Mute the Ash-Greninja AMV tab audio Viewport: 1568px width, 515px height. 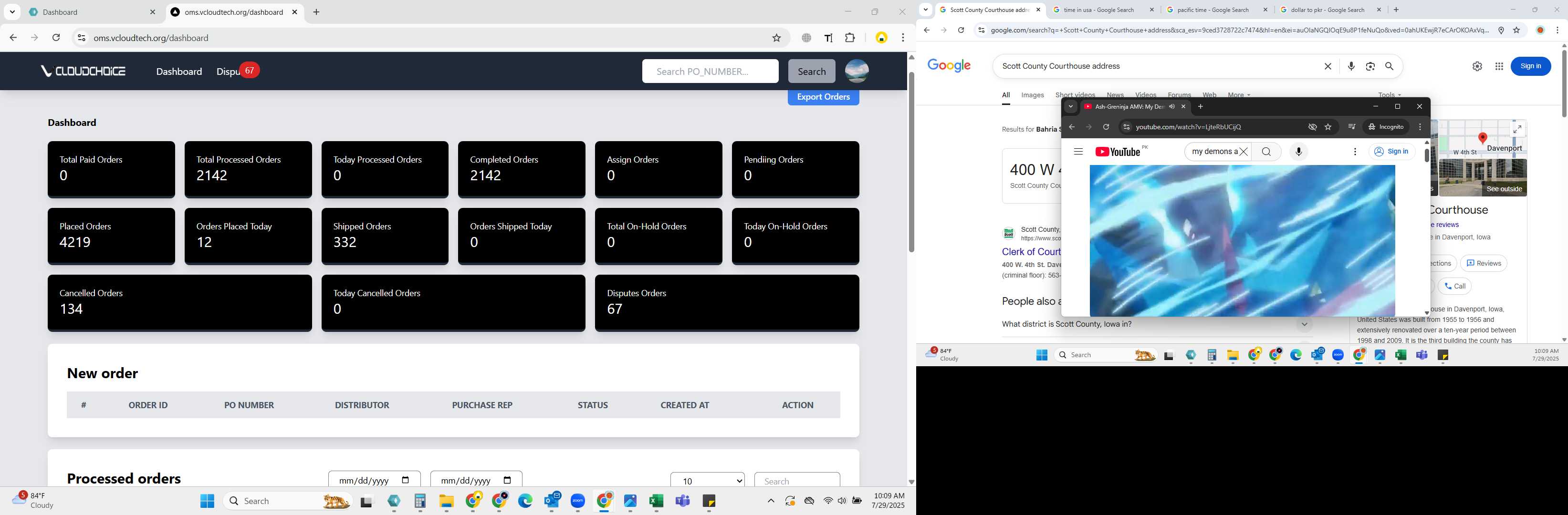pyautogui.click(x=1171, y=106)
